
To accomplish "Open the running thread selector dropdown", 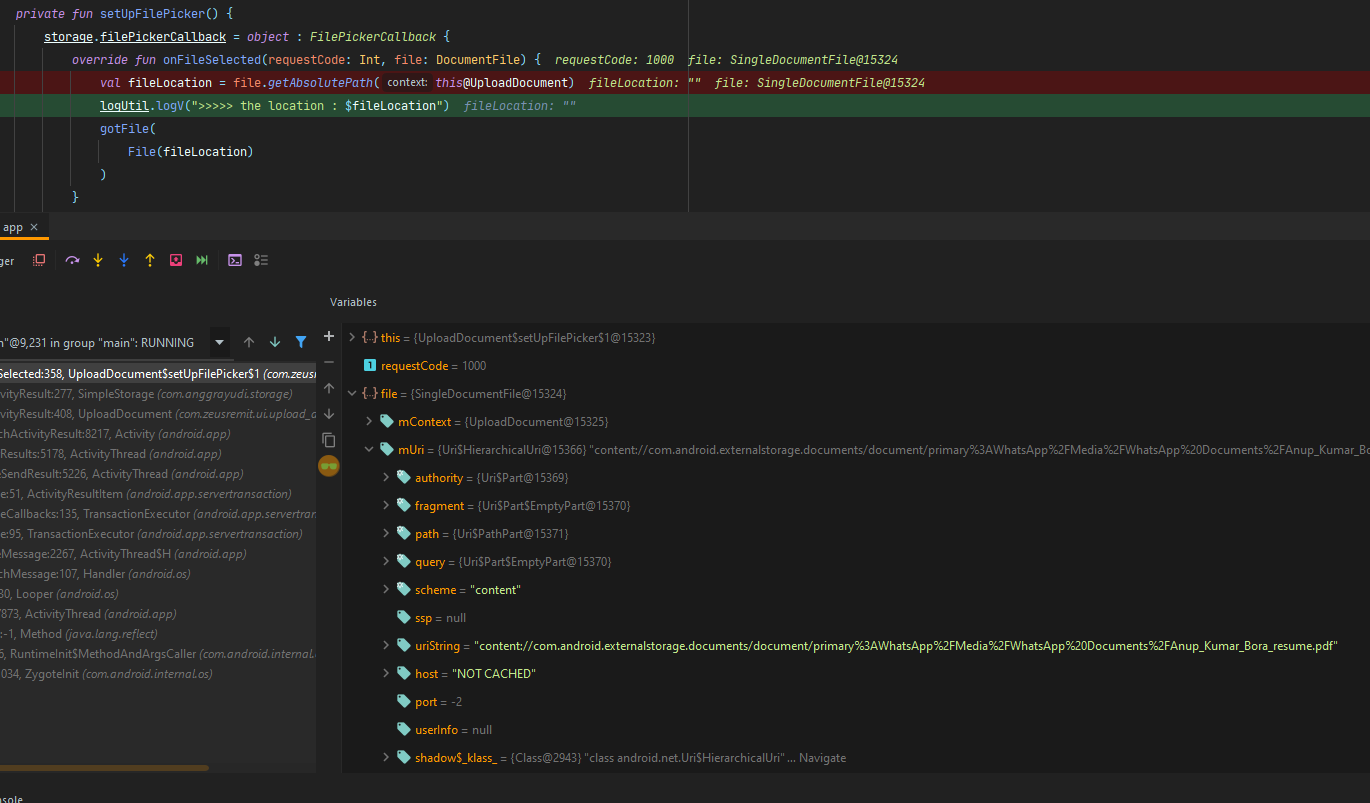I will point(218,342).
